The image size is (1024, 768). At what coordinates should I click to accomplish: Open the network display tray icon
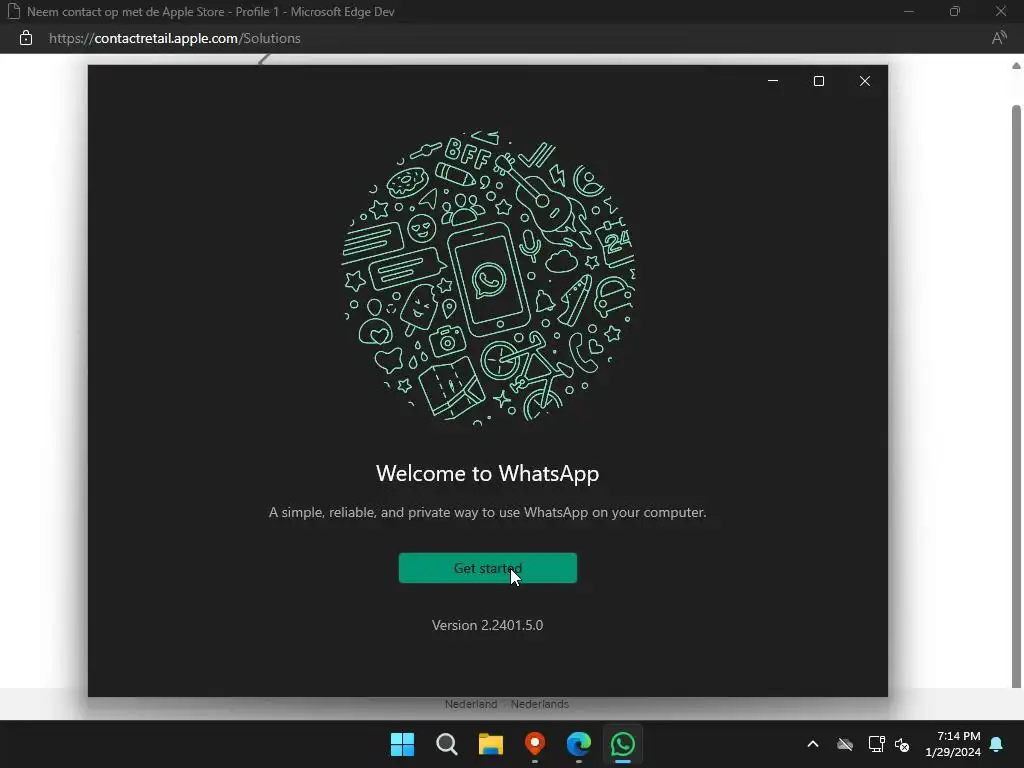click(876, 744)
